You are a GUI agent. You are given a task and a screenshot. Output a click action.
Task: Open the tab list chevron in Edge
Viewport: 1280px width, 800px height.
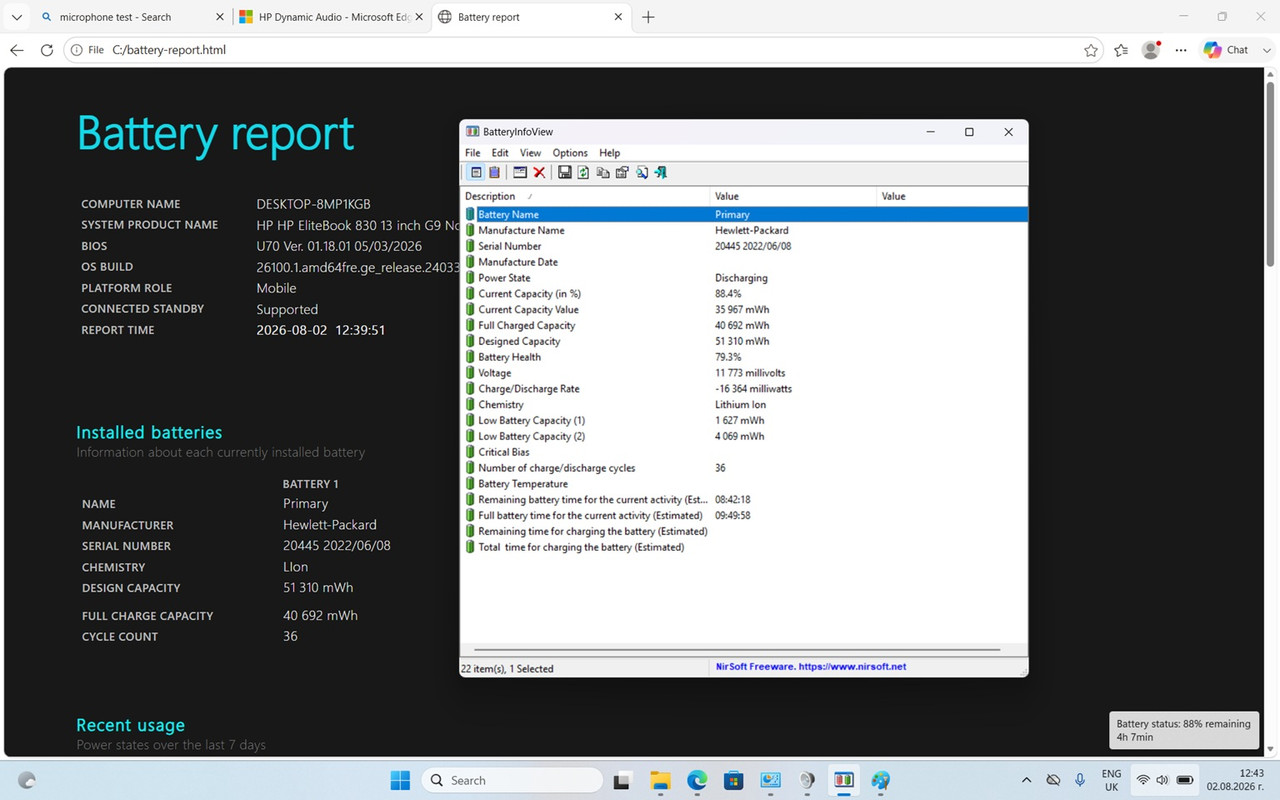[x=17, y=17]
